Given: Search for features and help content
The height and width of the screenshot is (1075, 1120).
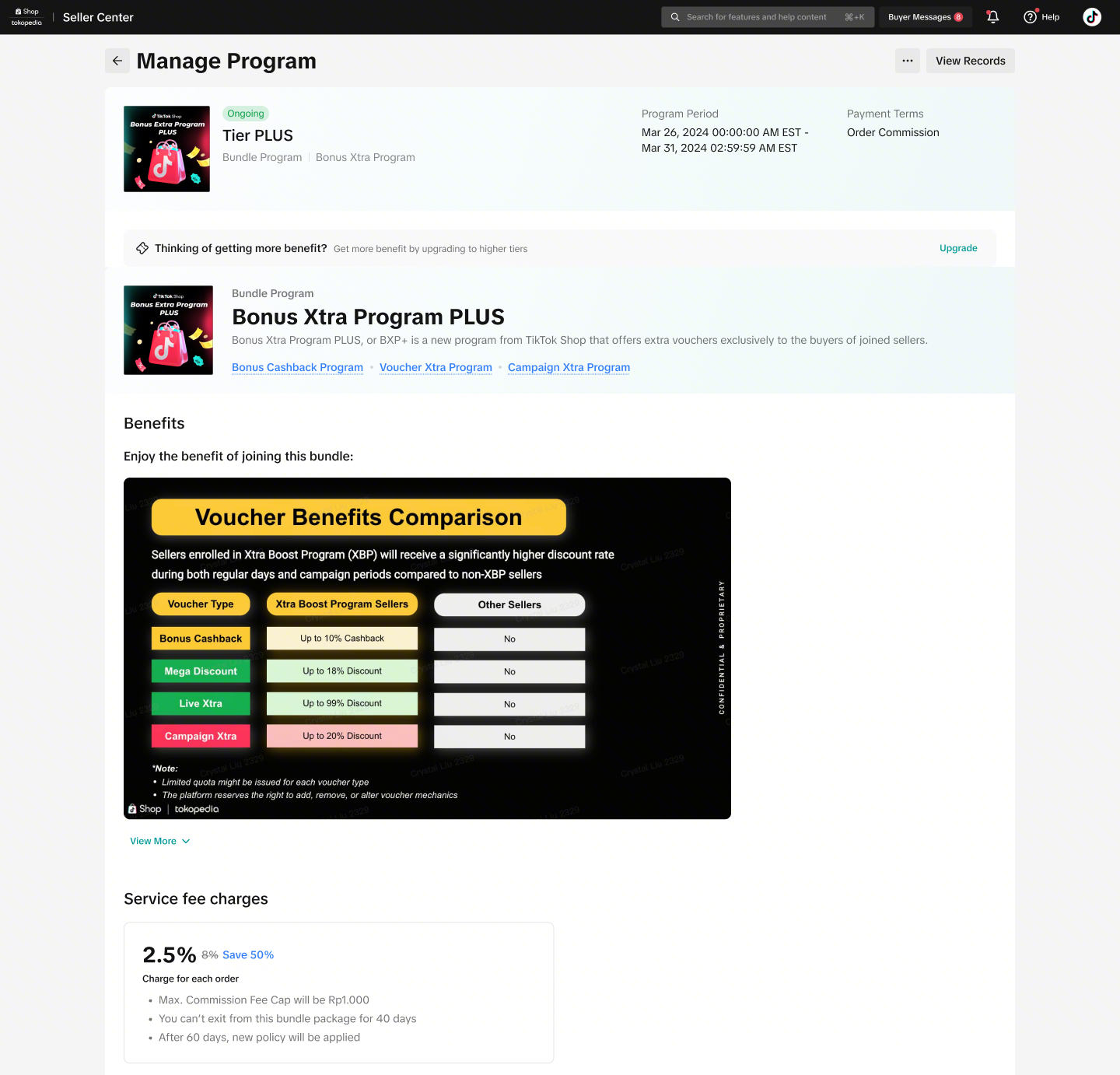Looking at the screenshot, I should pyautogui.click(x=768, y=17).
